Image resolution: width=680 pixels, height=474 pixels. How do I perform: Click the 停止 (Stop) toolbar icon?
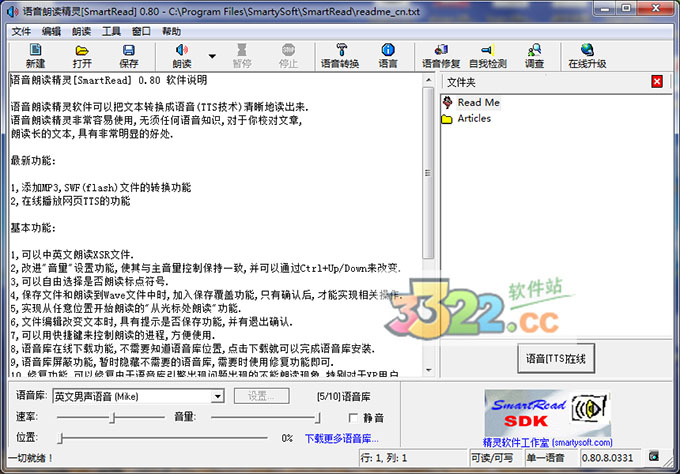pos(288,56)
